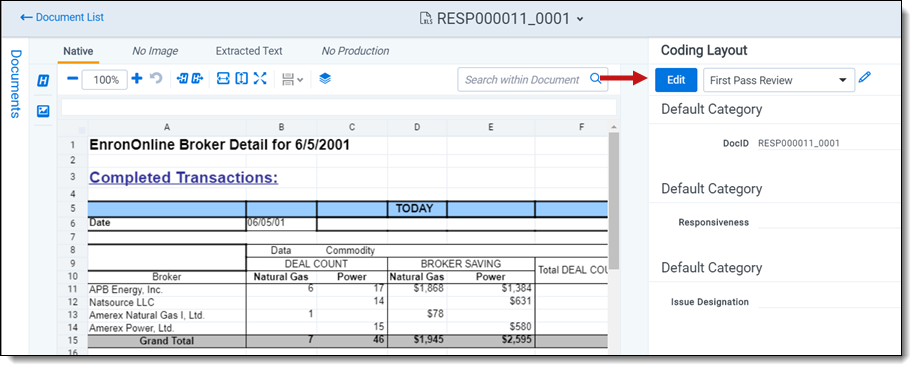Click the DocID value RESP000011_0001
The height and width of the screenshot is (371, 917).
[799, 143]
